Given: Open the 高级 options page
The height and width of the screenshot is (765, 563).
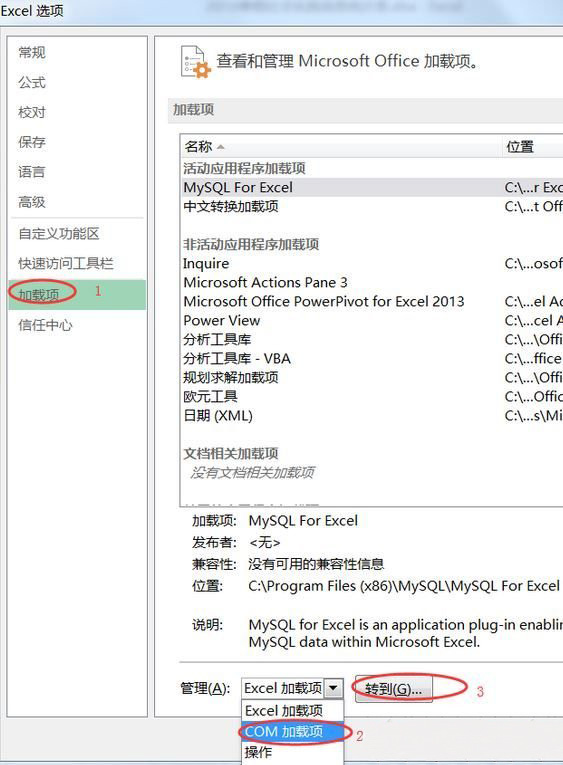Looking at the screenshot, I should pyautogui.click(x=77, y=201).
